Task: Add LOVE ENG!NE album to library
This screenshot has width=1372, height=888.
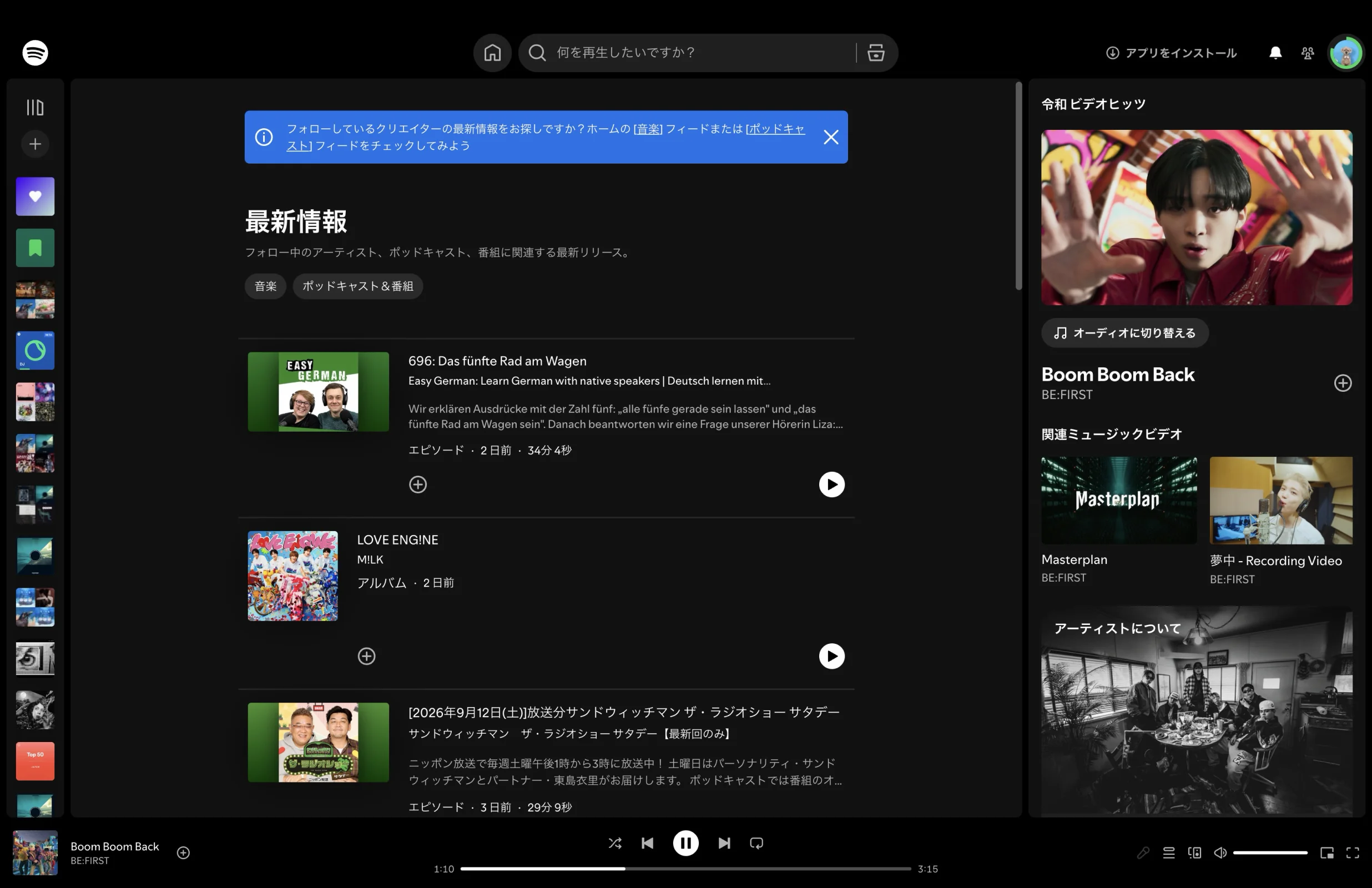Action: pyautogui.click(x=367, y=656)
